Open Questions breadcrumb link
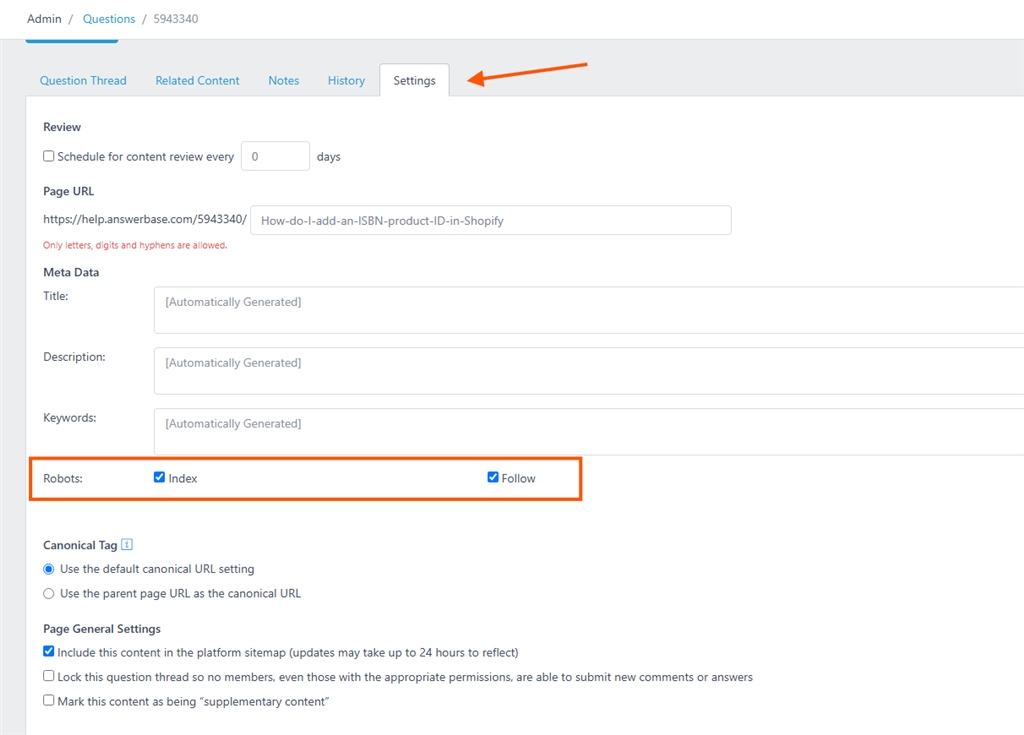 (x=109, y=19)
